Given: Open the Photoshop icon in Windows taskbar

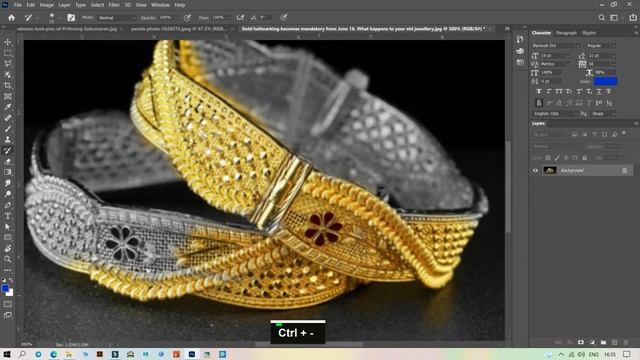Looking at the screenshot, I should coord(191,354).
